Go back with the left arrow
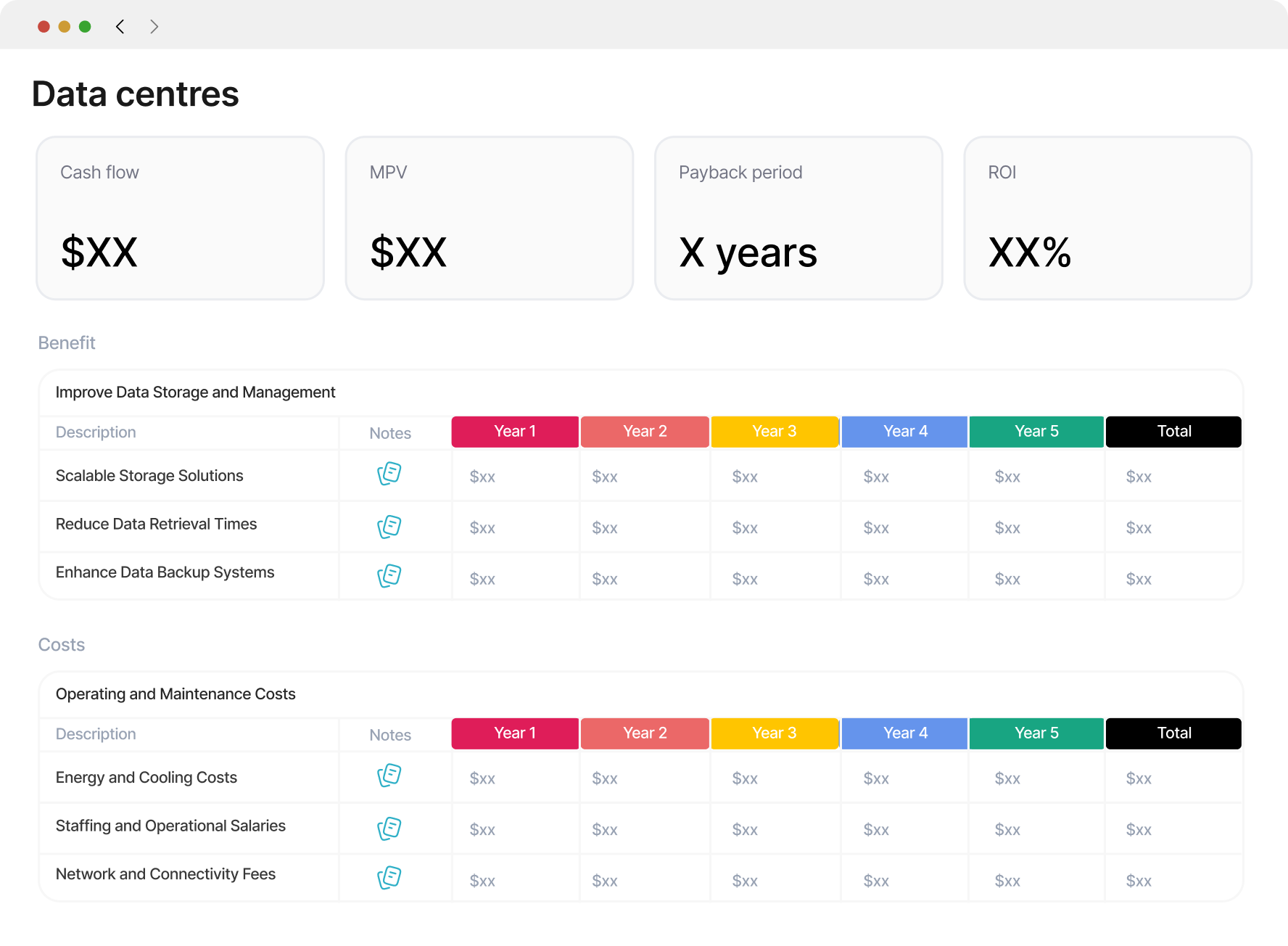1288x946 pixels. coord(120,27)
